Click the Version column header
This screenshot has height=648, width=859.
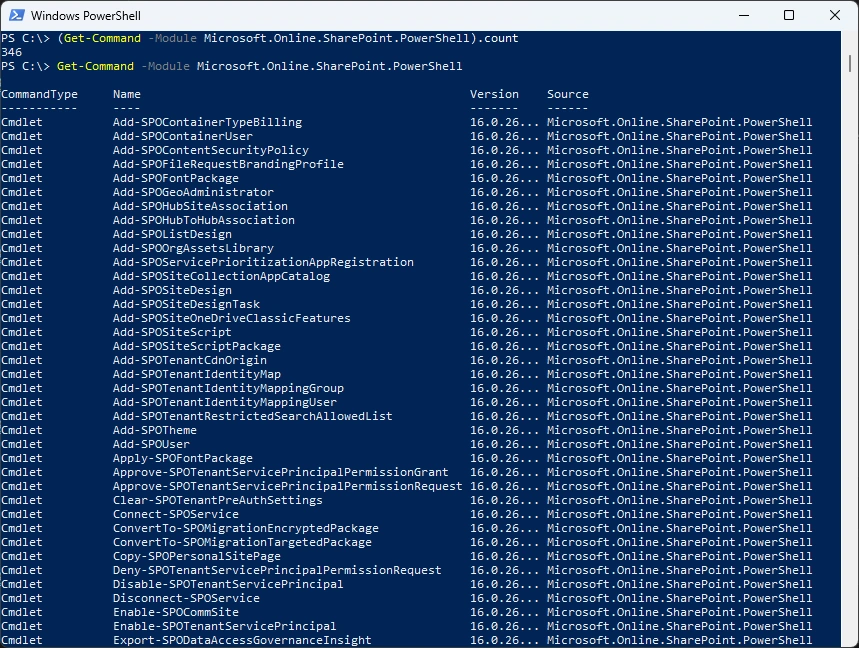pos(494,94)
